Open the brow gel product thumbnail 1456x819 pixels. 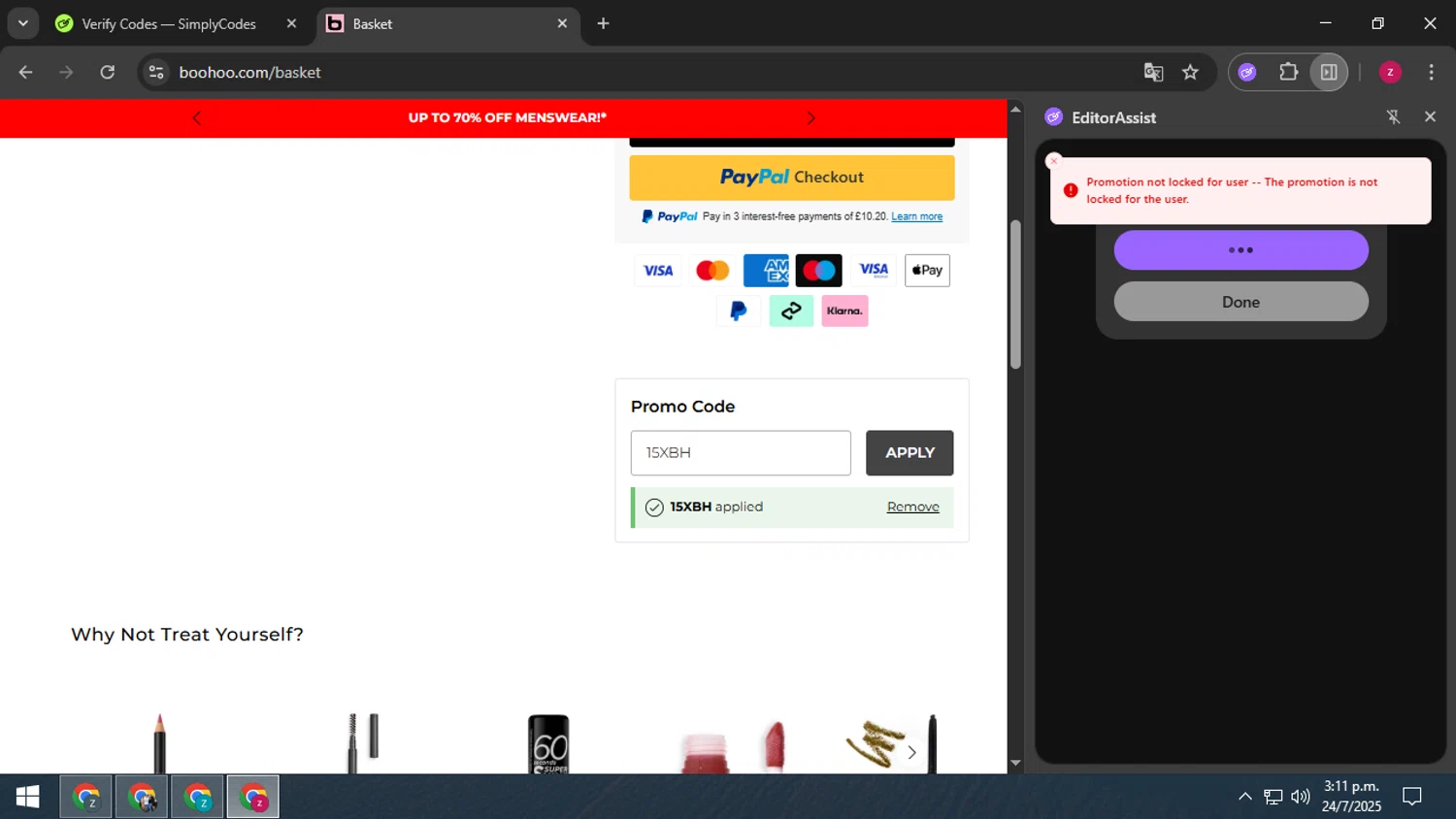pos(361,743)
